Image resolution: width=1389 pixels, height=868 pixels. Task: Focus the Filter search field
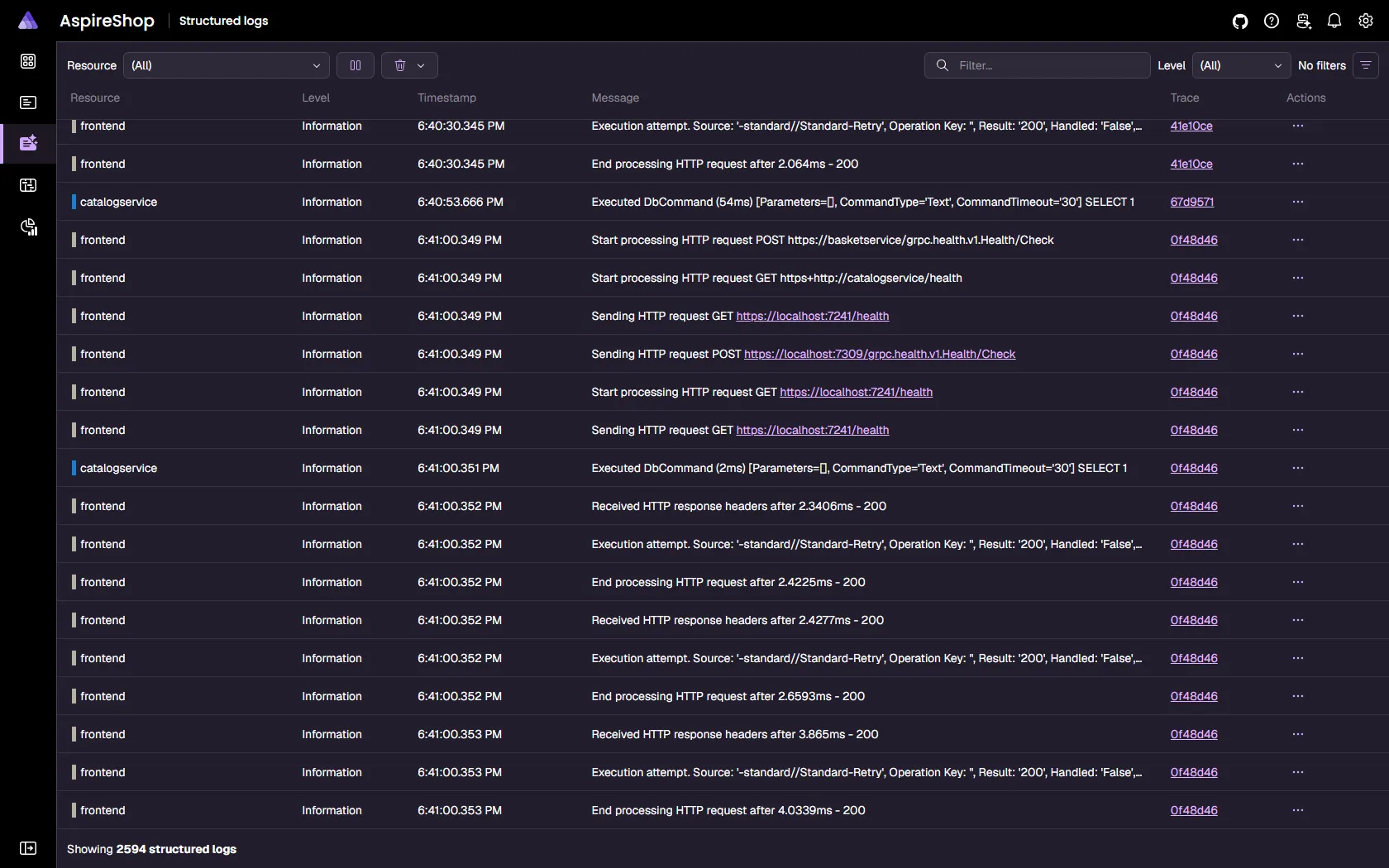[x=1037, y=65]
